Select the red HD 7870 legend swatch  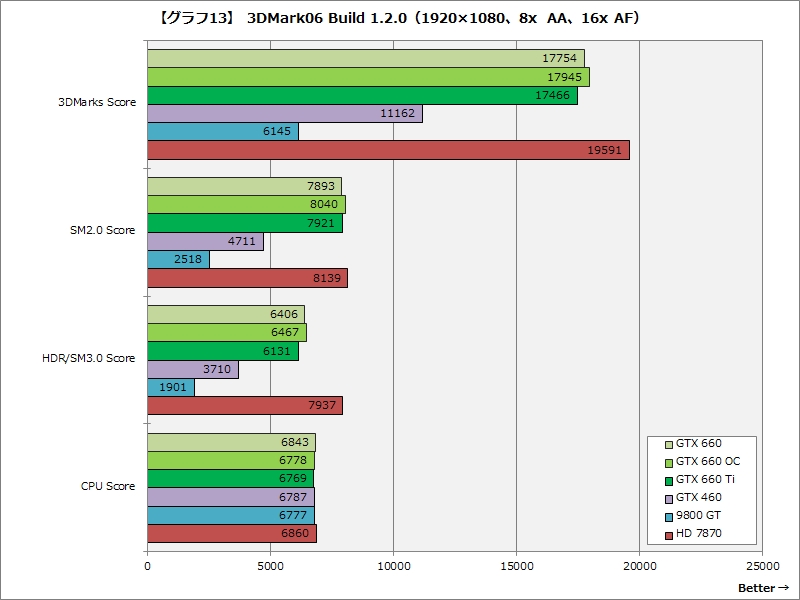668,534
